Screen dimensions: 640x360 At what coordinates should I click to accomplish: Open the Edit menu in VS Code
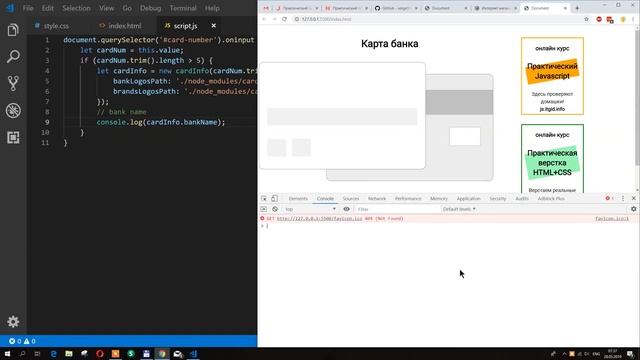47,8
